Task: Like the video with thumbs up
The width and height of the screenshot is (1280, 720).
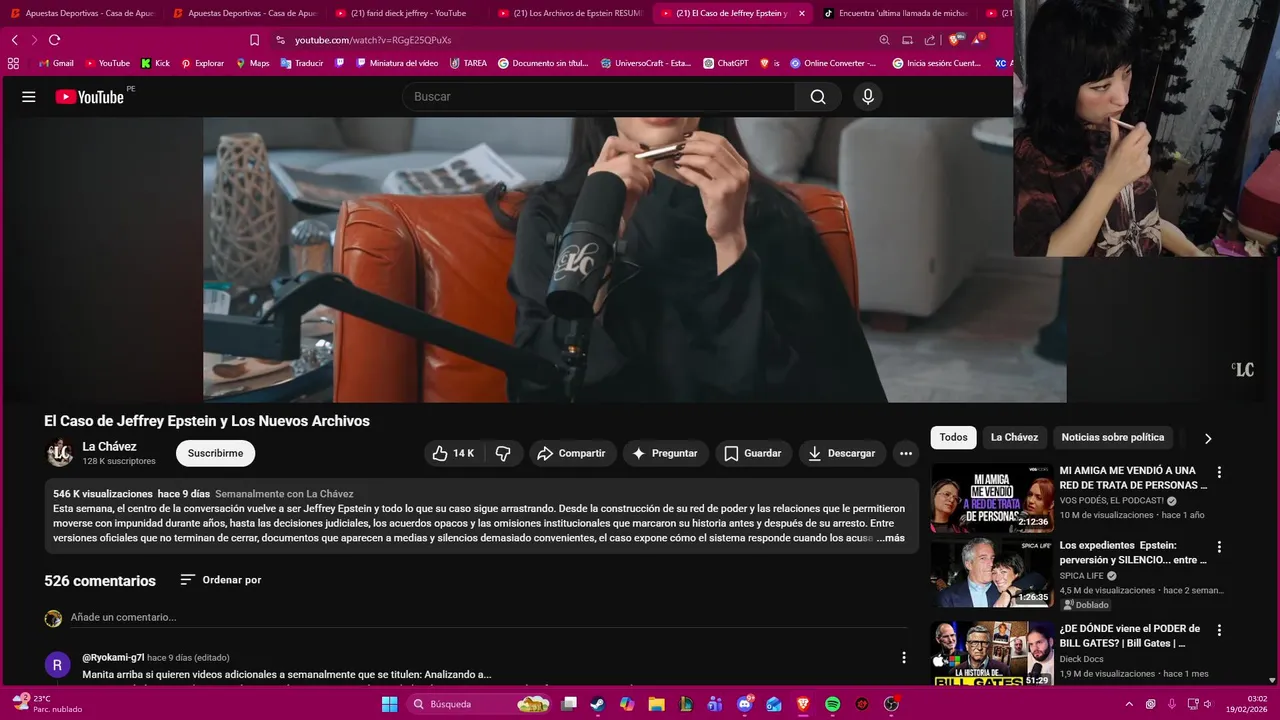Action: 453,453
